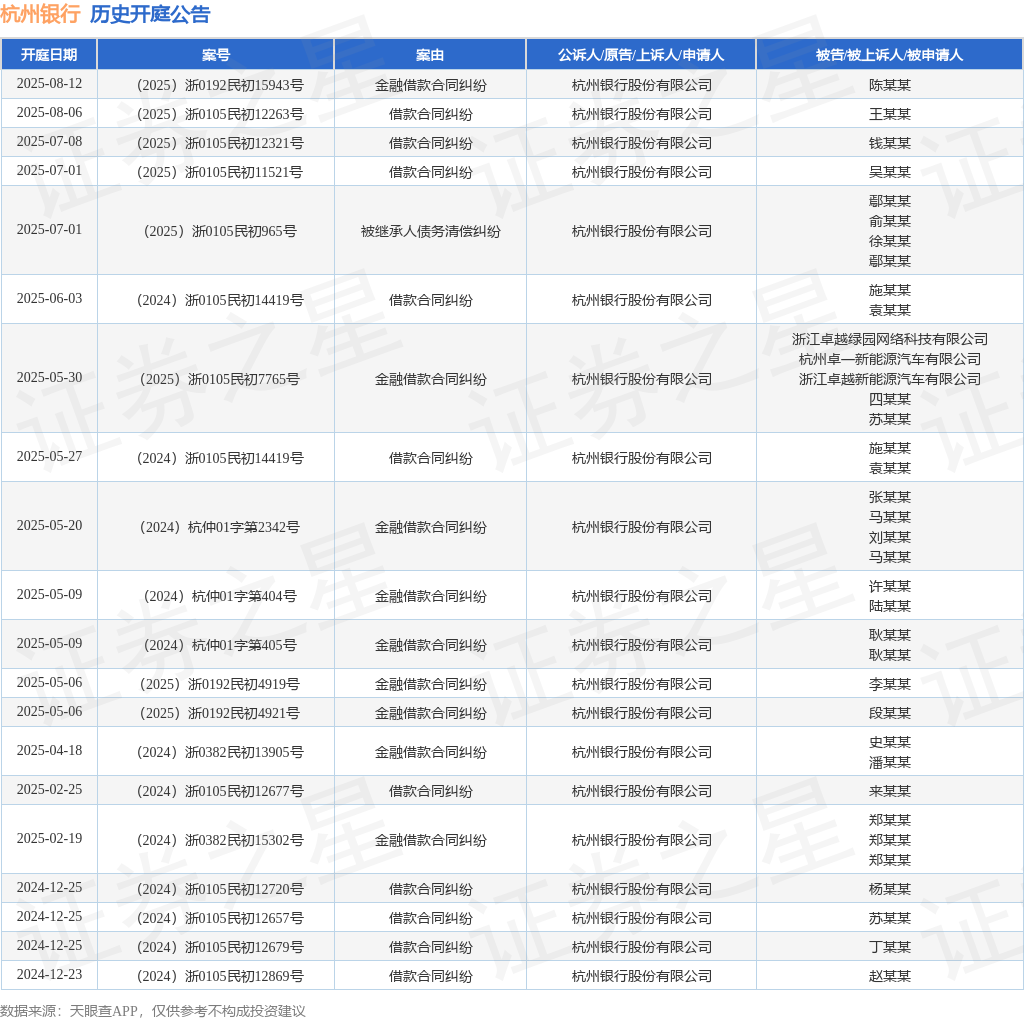The width and height of the screenshot is (1024, 1020).
Task: Click the 数据来源 天眼查APP footer note
Action: point(153,1011)
